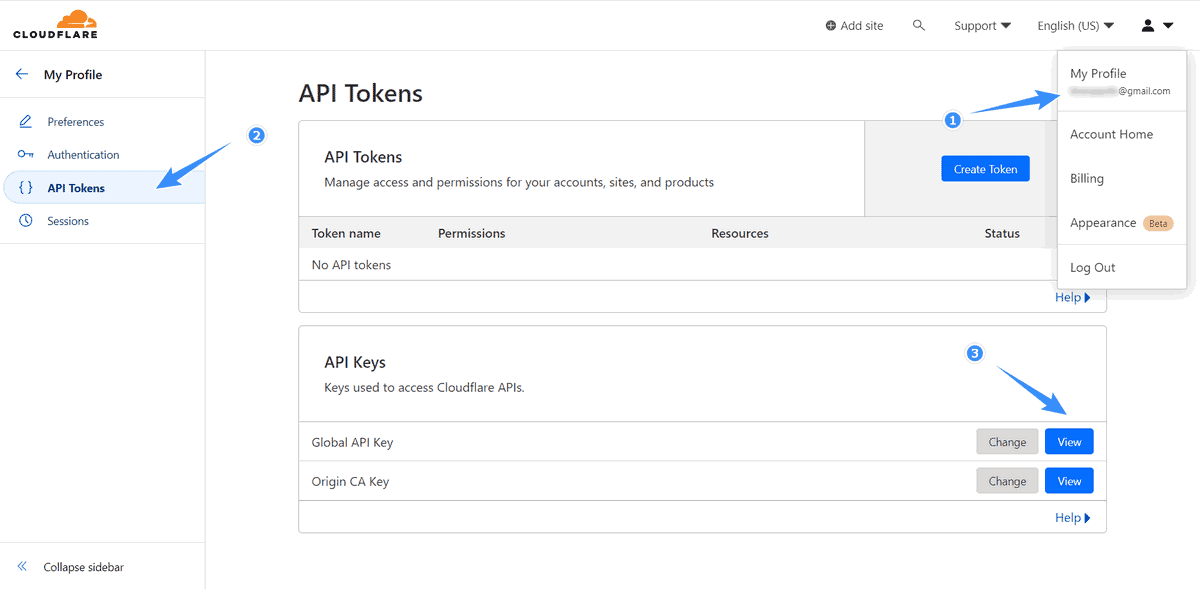This screenshot has width=1200, height=589.
Task: Click the Preferences pencil icon
Action: [26, 122]
